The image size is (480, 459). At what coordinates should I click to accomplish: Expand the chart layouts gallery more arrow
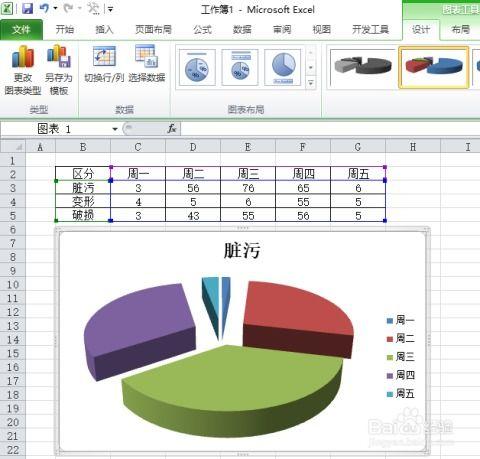[311, 83]
